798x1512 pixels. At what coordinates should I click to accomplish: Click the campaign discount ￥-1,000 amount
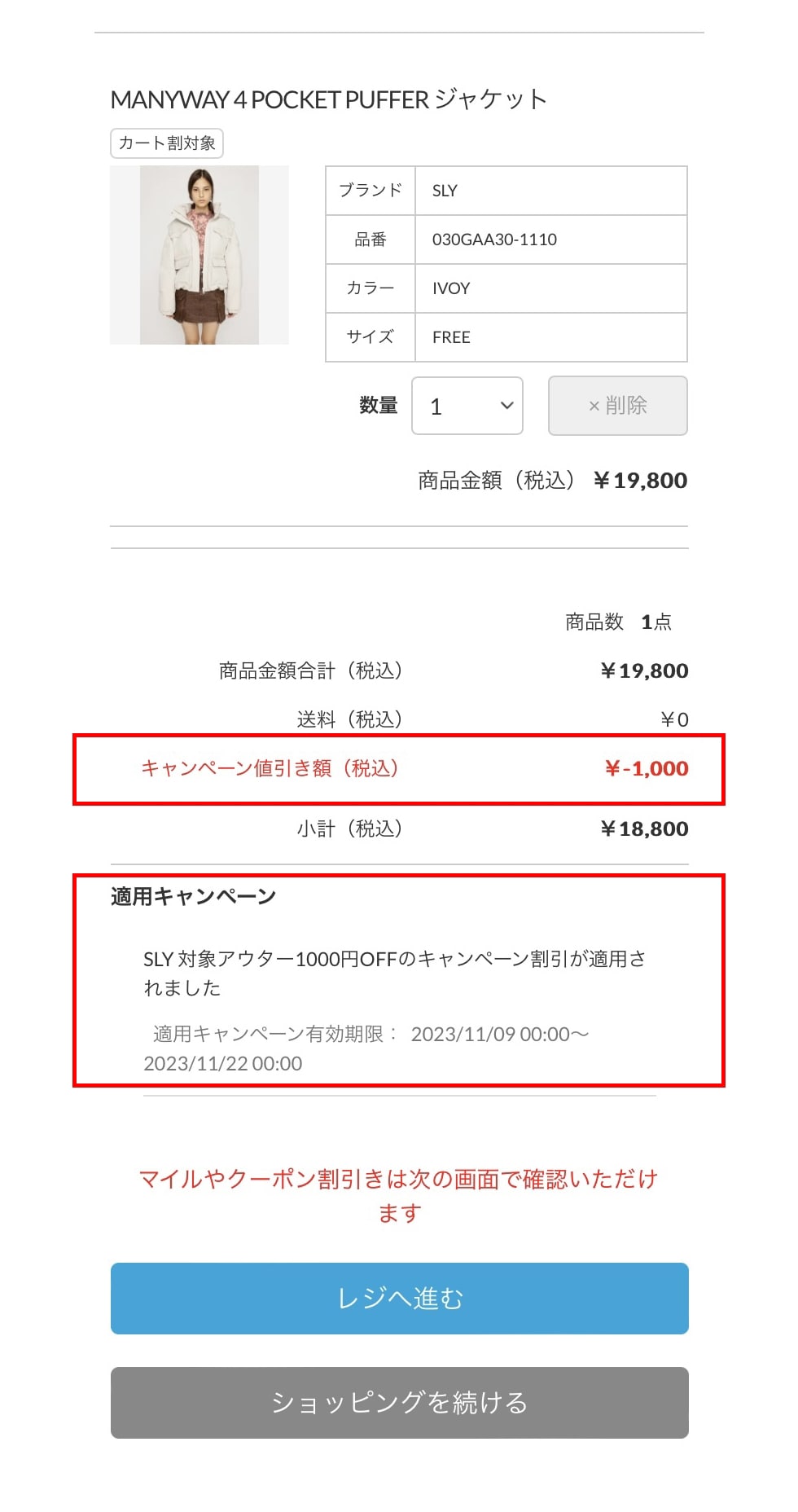647,768
